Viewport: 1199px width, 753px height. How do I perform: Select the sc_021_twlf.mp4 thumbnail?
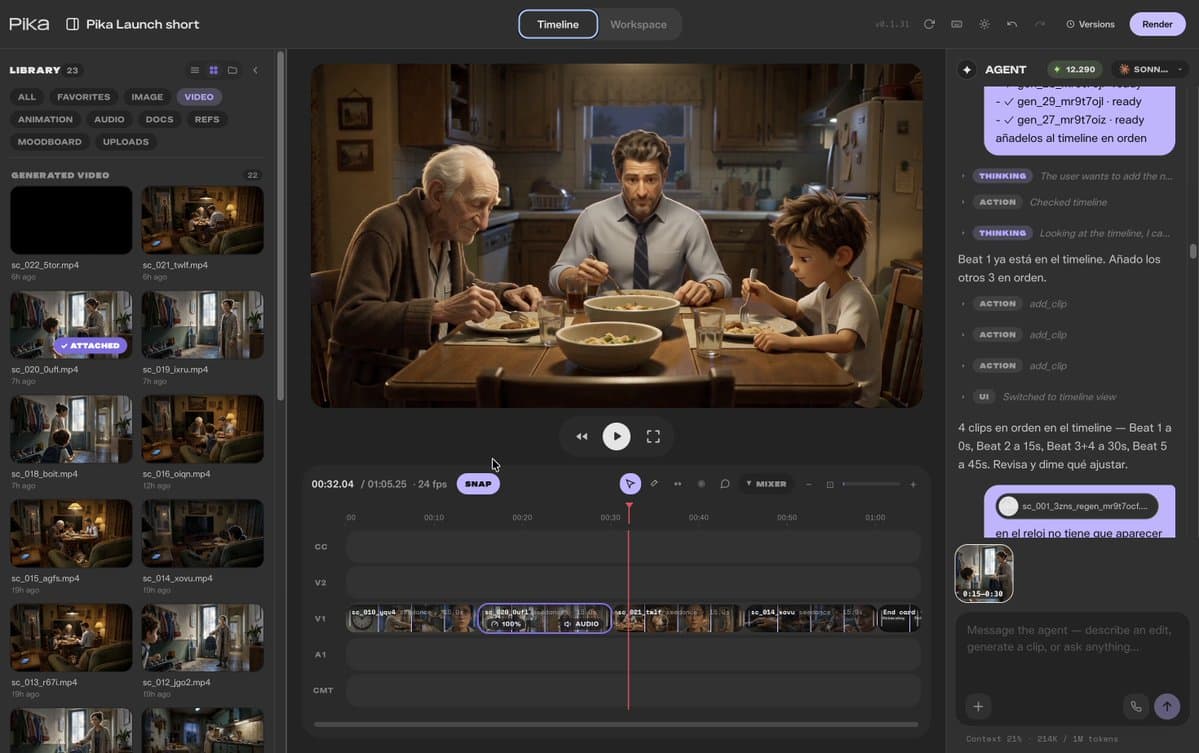[203, 220]
